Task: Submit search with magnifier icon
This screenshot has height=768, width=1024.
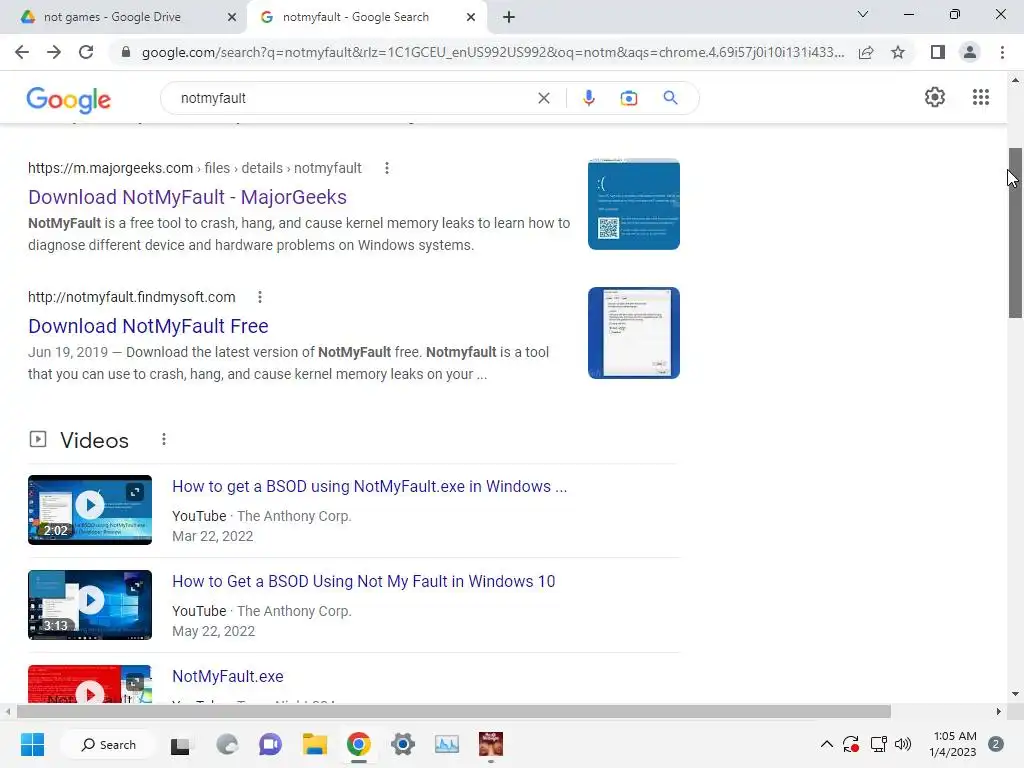Action: pos(670,98)
